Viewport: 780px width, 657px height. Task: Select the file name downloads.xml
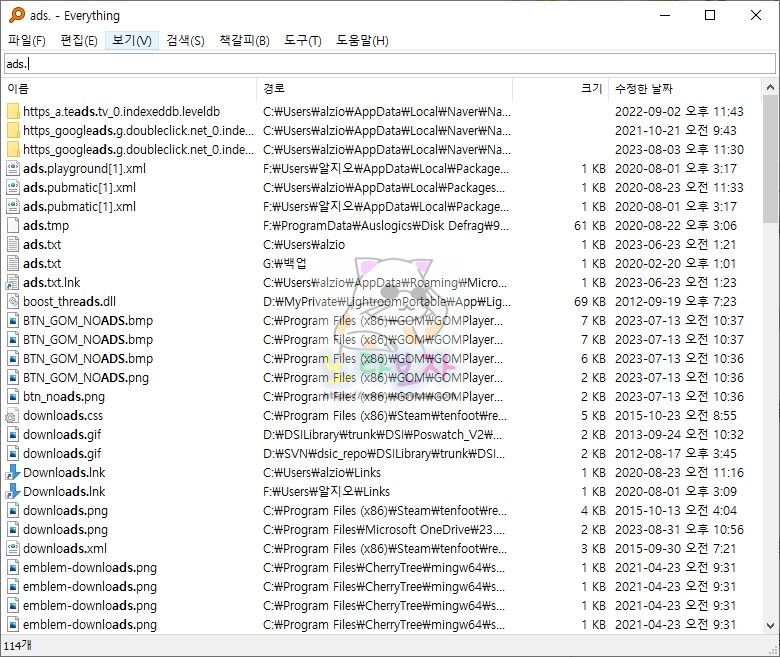pos(65,549)
